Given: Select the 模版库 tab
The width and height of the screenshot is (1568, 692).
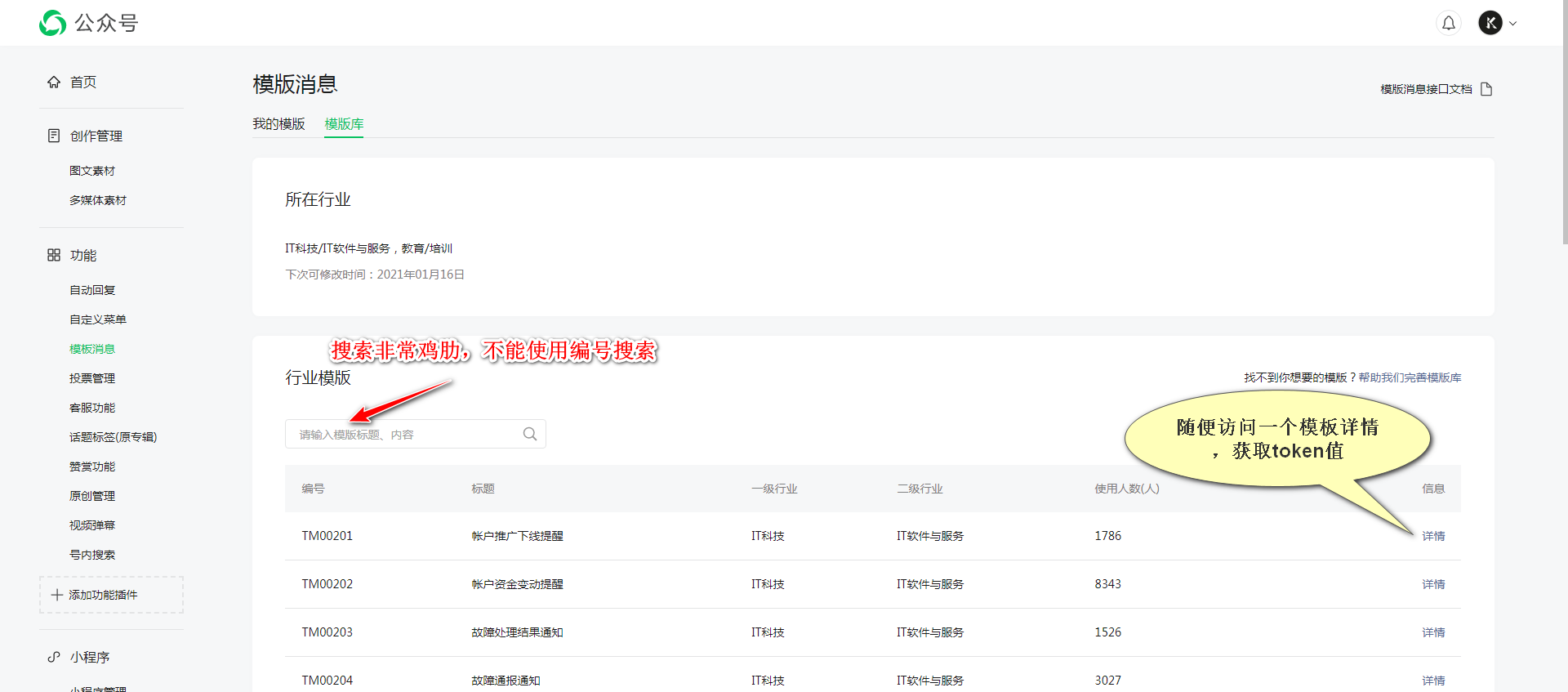Looking at the screenshot, I should coord(344,123).
